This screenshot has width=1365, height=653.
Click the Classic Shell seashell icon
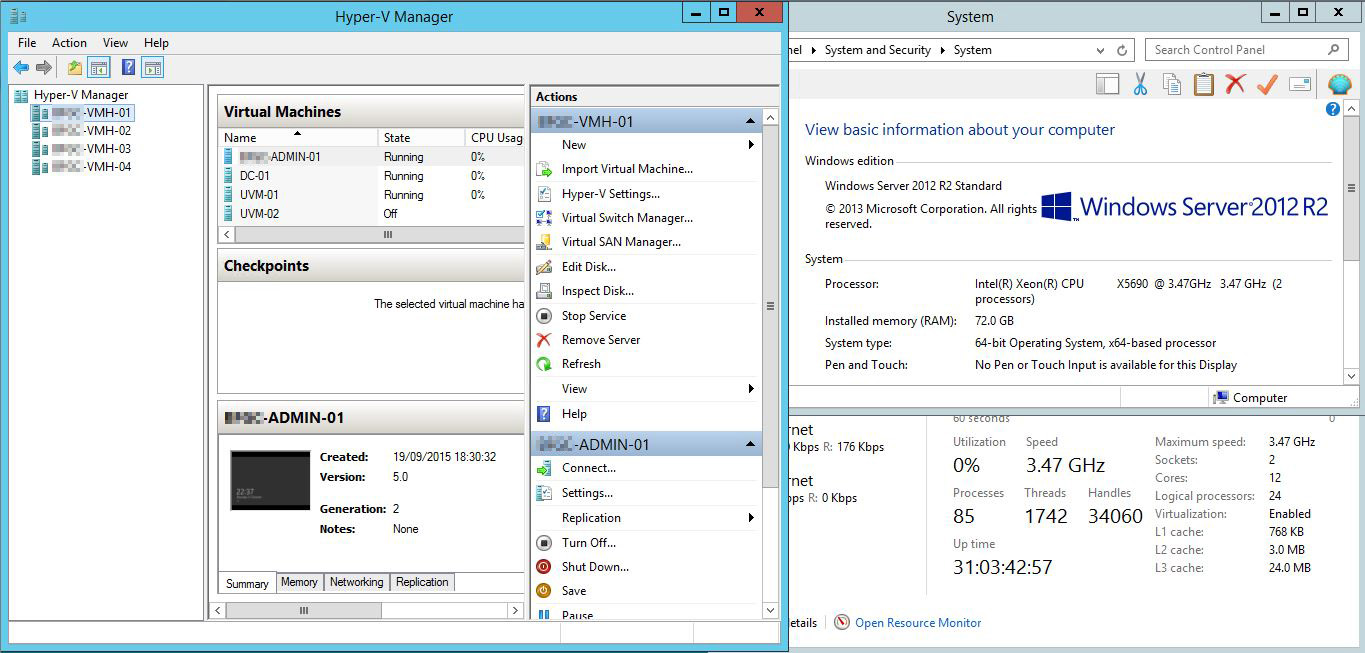point(1339,85)
